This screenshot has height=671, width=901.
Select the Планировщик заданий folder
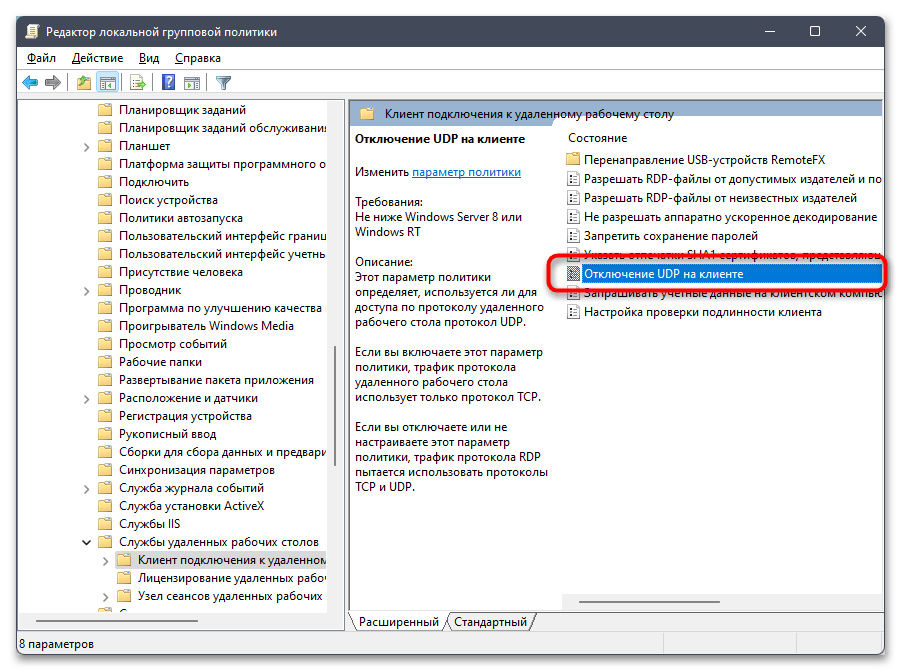(x=182, y=110)
